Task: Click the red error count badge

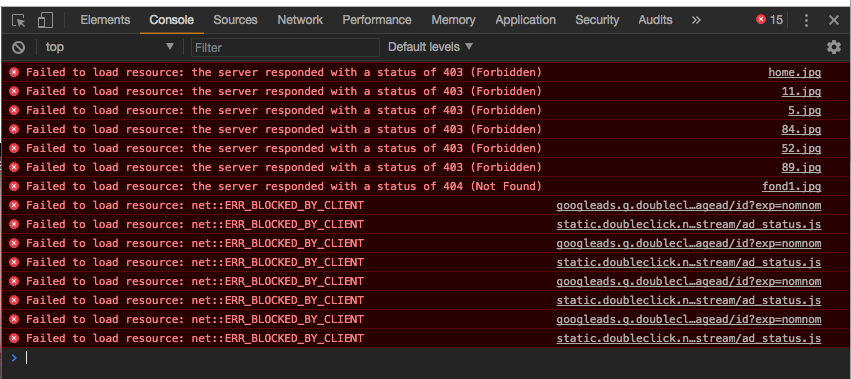Action: (770, 20)
